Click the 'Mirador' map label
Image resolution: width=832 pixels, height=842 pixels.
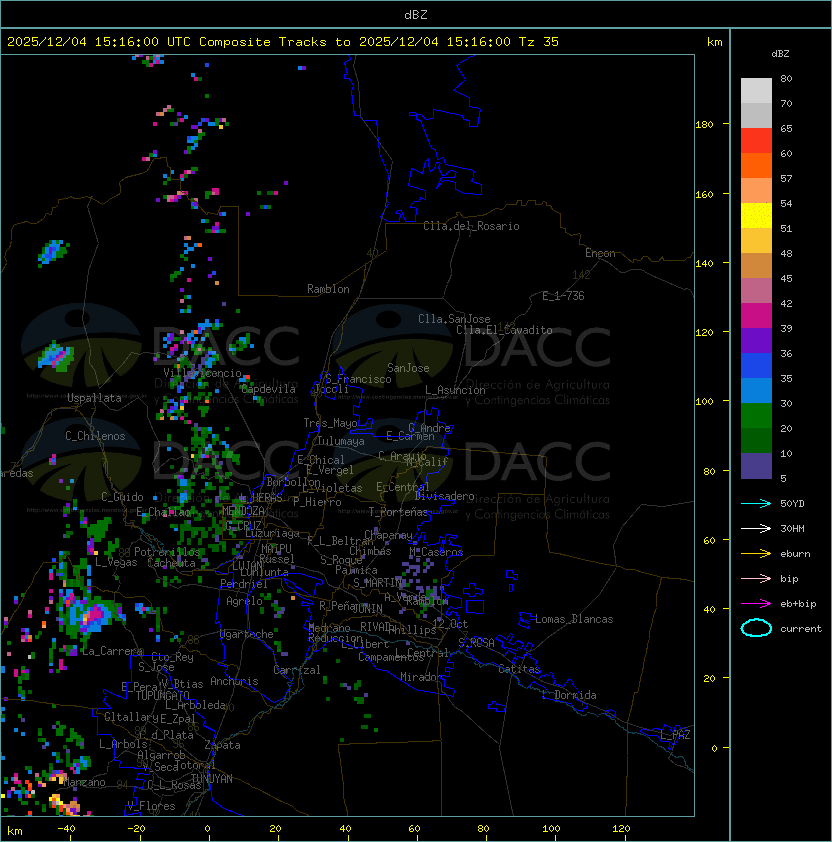(421, 677)
